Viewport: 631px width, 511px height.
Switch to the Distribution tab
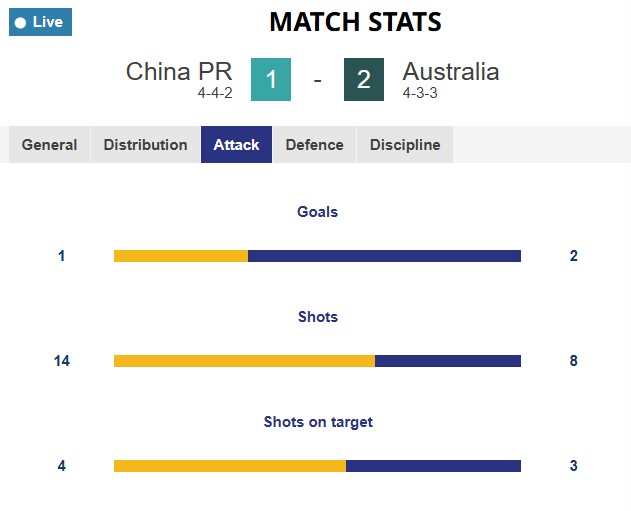145,145
